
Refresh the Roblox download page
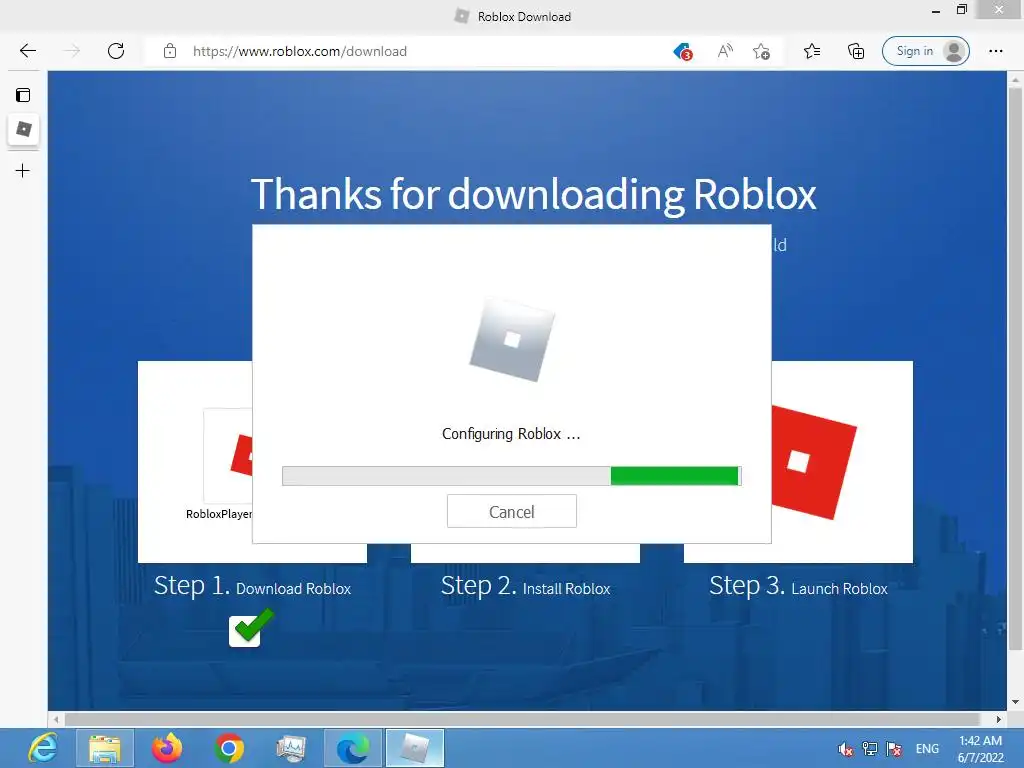coord(116,51)
